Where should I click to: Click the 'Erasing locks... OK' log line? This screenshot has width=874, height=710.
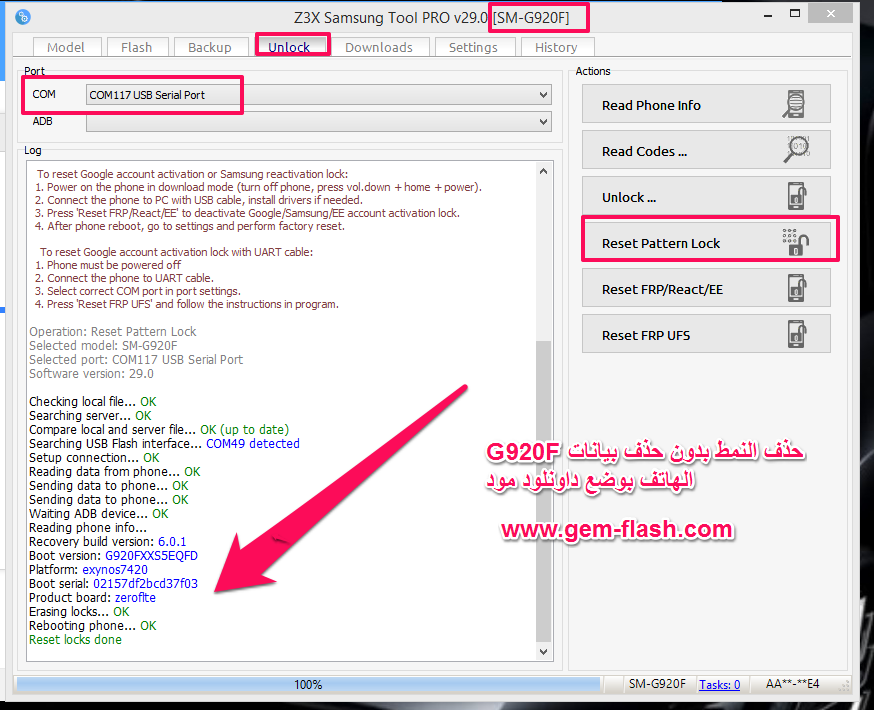[79, 612]
